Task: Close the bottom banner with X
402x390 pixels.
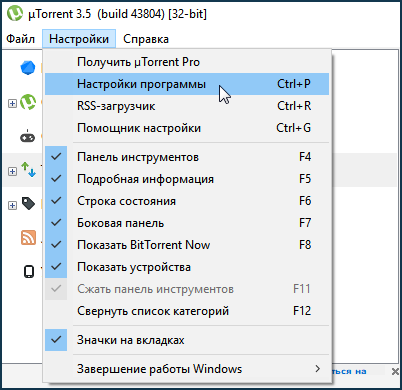Action: pyautogui.click(x=395, y=371)
